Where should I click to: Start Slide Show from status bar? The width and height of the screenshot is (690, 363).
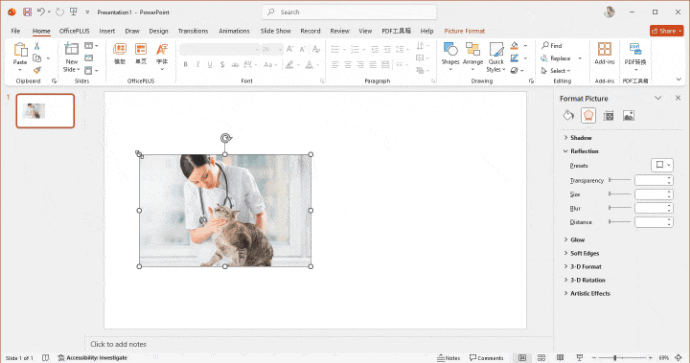580,358
